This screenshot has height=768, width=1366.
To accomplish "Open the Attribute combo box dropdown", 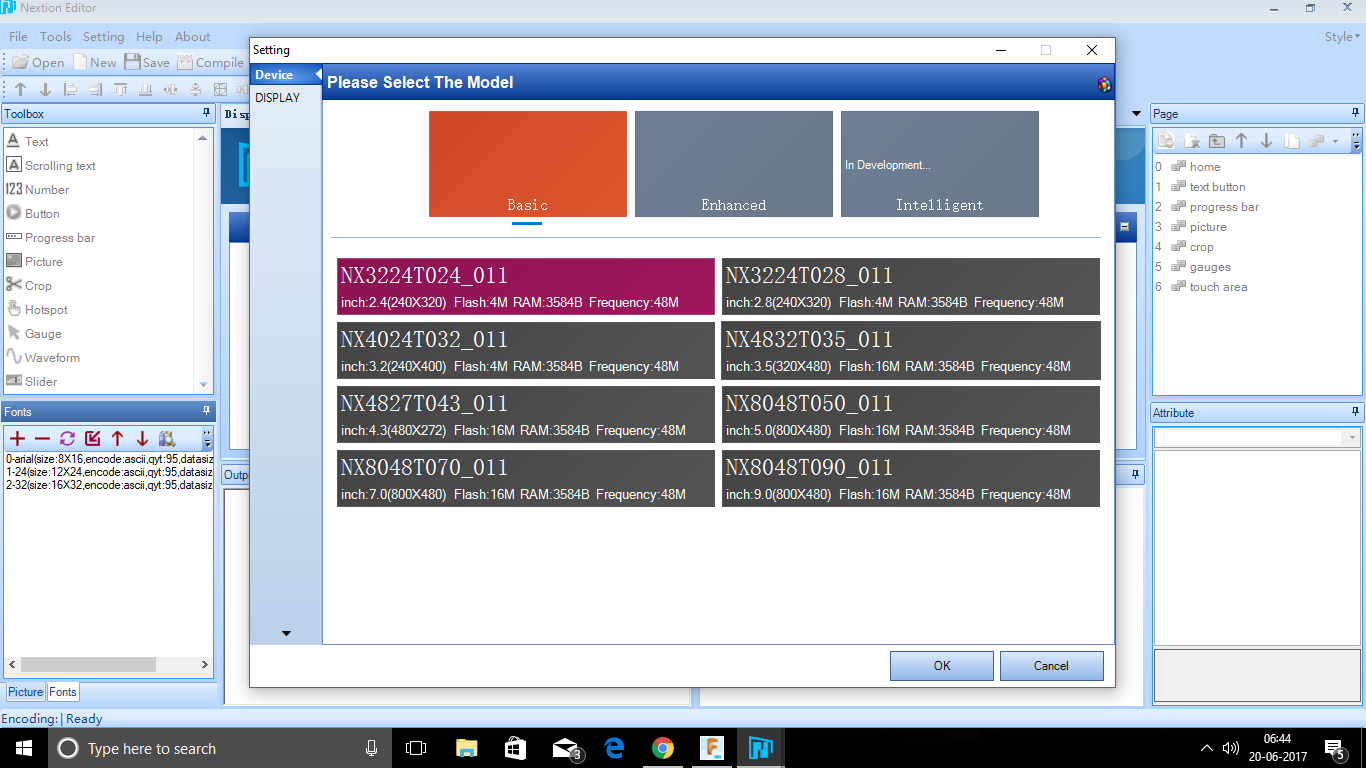I will [1352, 438].
